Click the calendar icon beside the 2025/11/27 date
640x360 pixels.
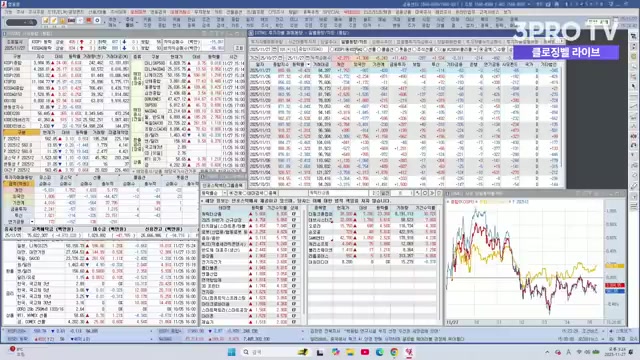(273, 49)
